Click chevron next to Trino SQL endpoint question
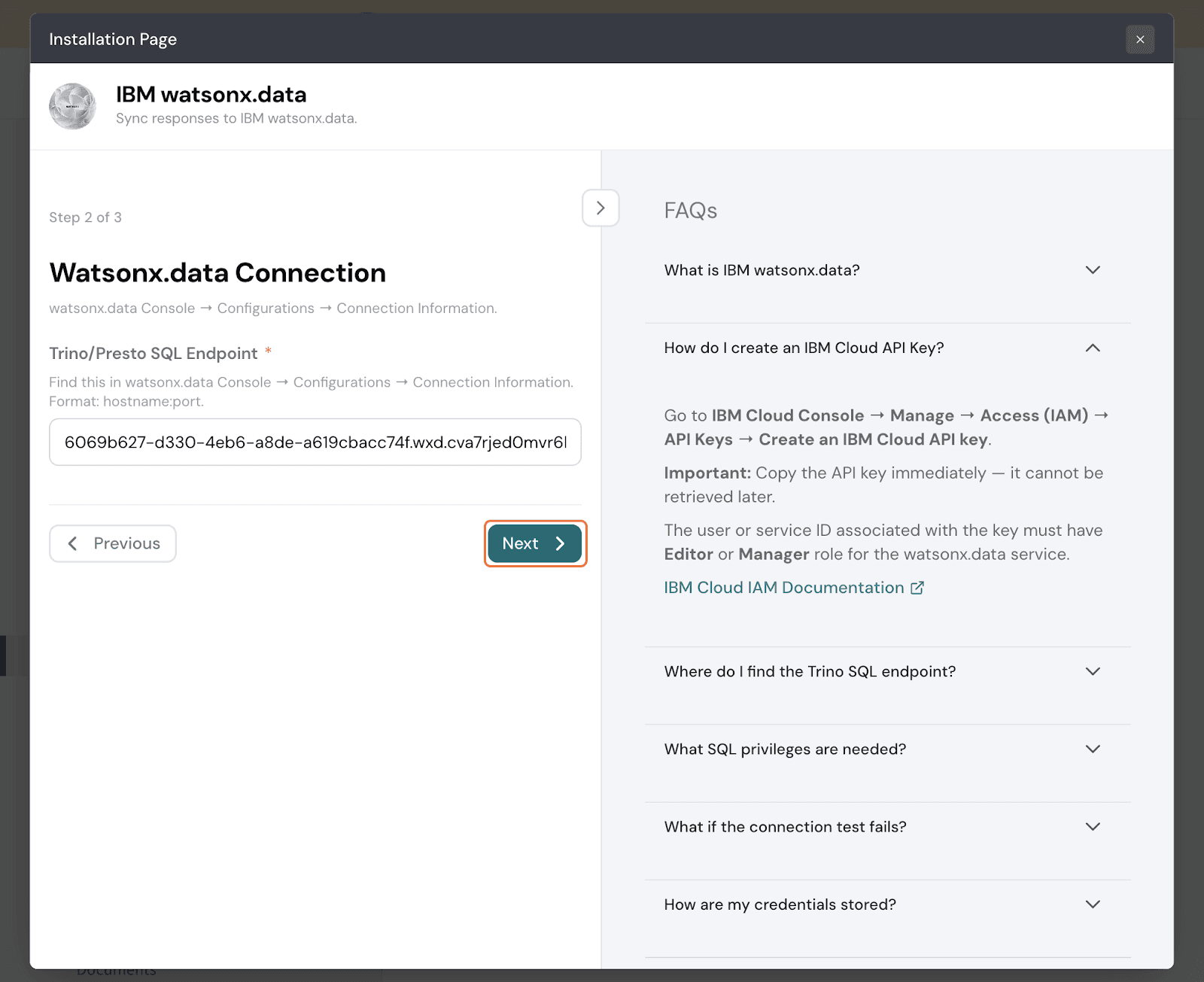Viewport: 1204px width, 982px height. (1093, 671)
